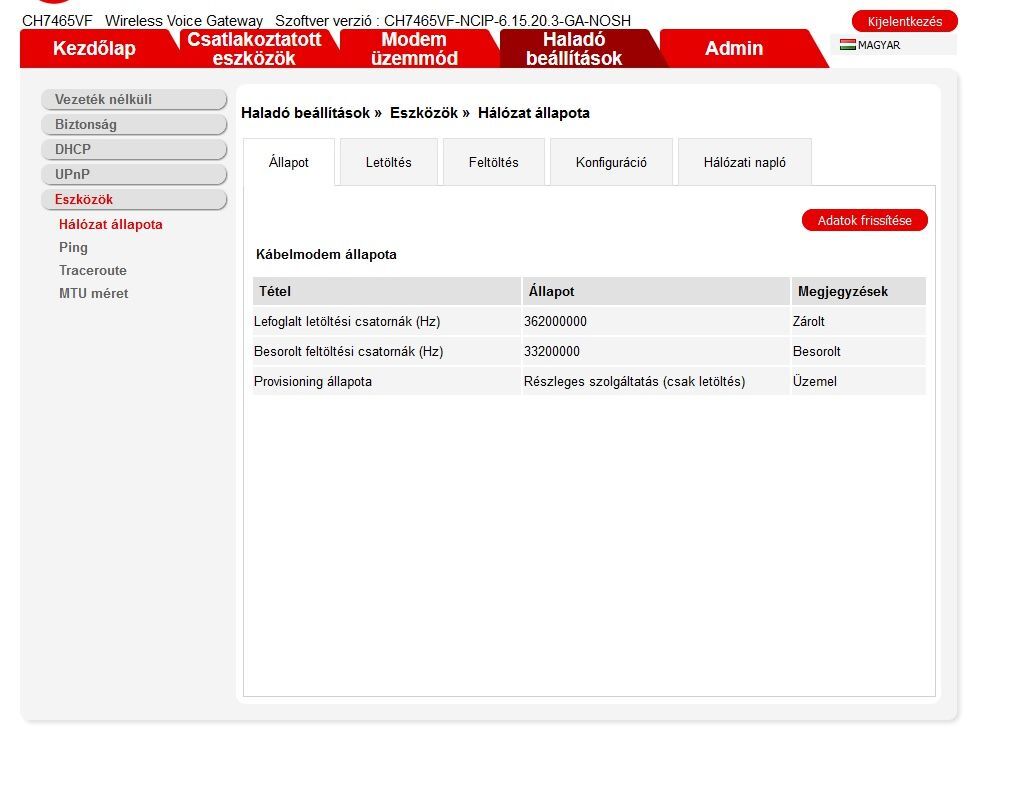Viewport: 1010px width, 794px height.
Task: Open the Hálózati napló sub-tab
Action: pos(745,162)
